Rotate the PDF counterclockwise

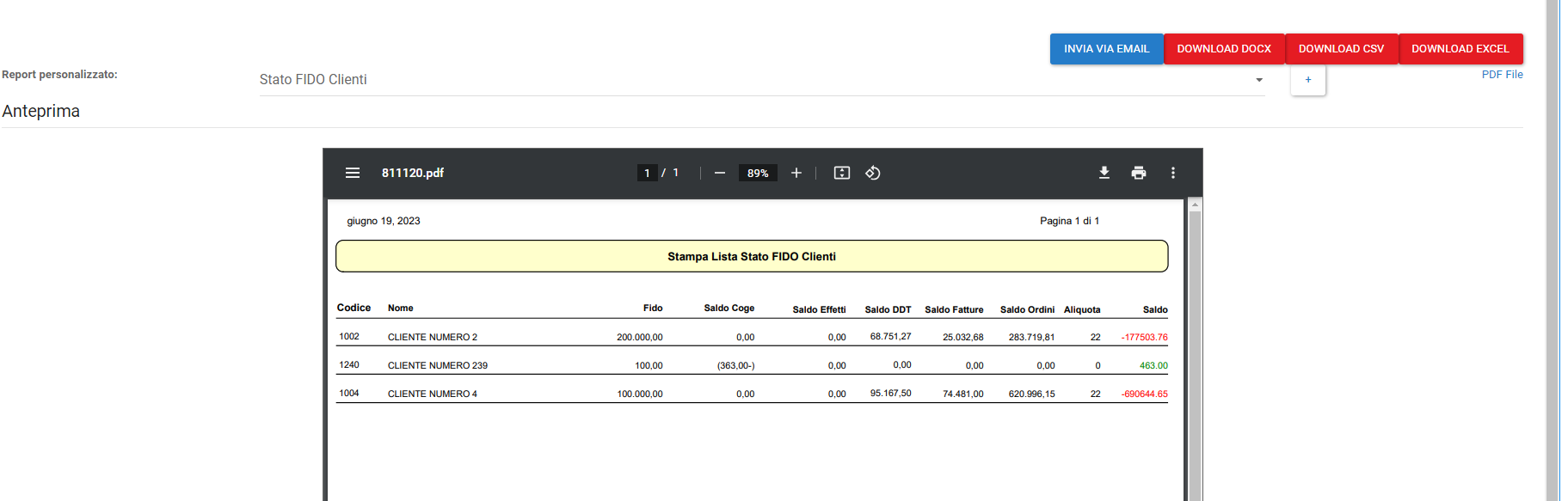873,173
